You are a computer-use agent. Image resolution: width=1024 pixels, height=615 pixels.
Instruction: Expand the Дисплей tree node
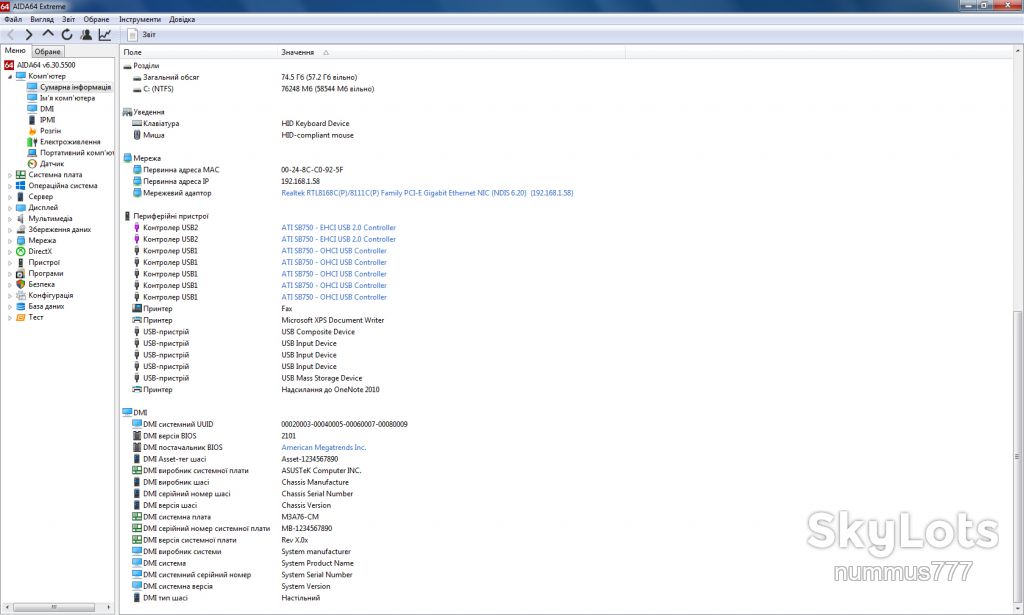[x=10, y=208]
